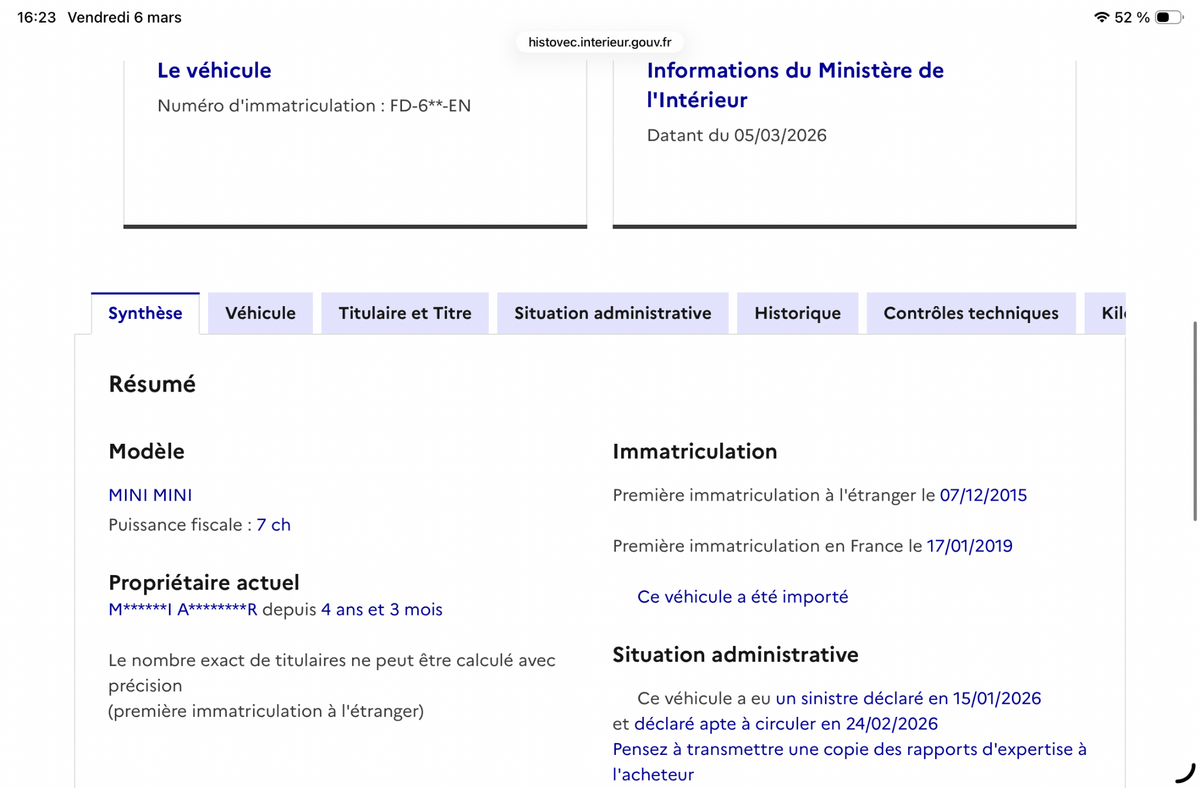Select 'Datant du 05/03/2026' text

(x=737, y=135)
